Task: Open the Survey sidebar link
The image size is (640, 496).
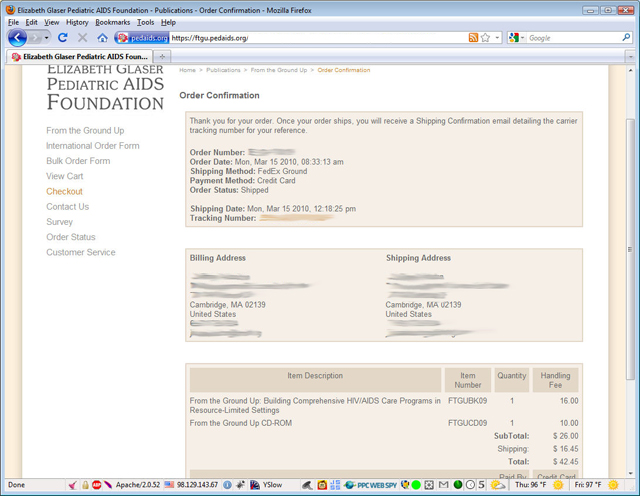Action: 59,222
